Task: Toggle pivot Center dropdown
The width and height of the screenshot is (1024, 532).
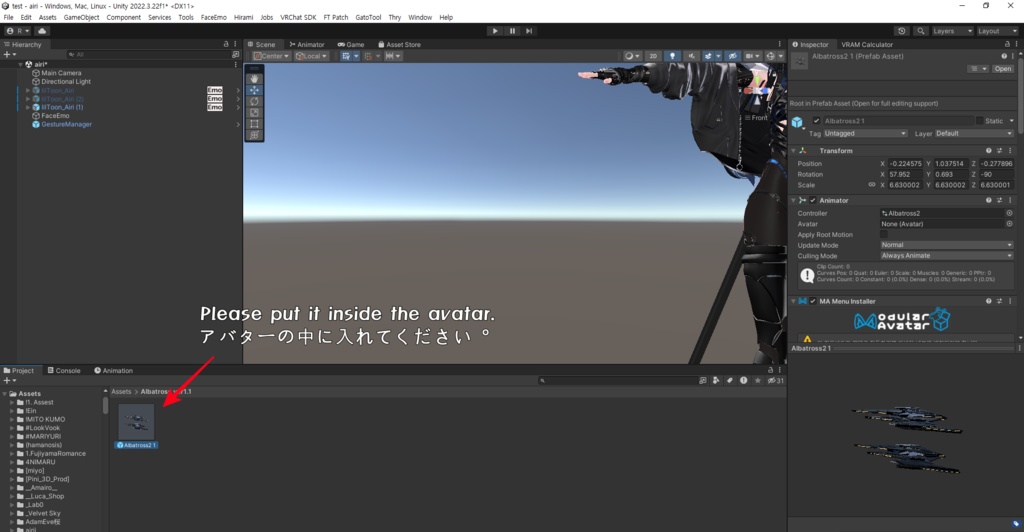Action: click(272, 56)
